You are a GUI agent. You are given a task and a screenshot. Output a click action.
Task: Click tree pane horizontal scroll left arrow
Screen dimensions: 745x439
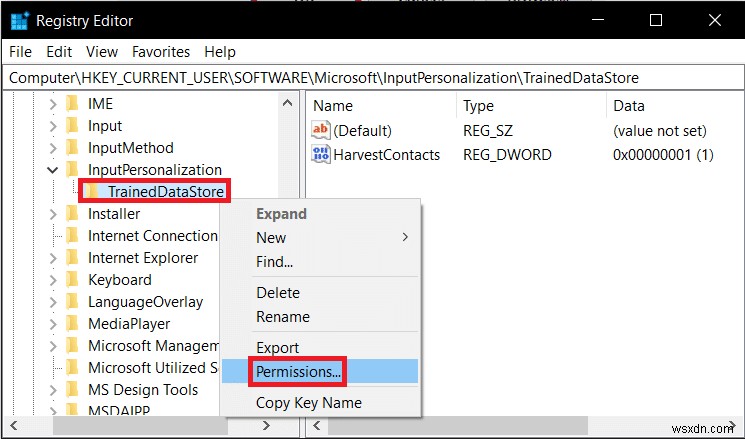coord(13,425)
